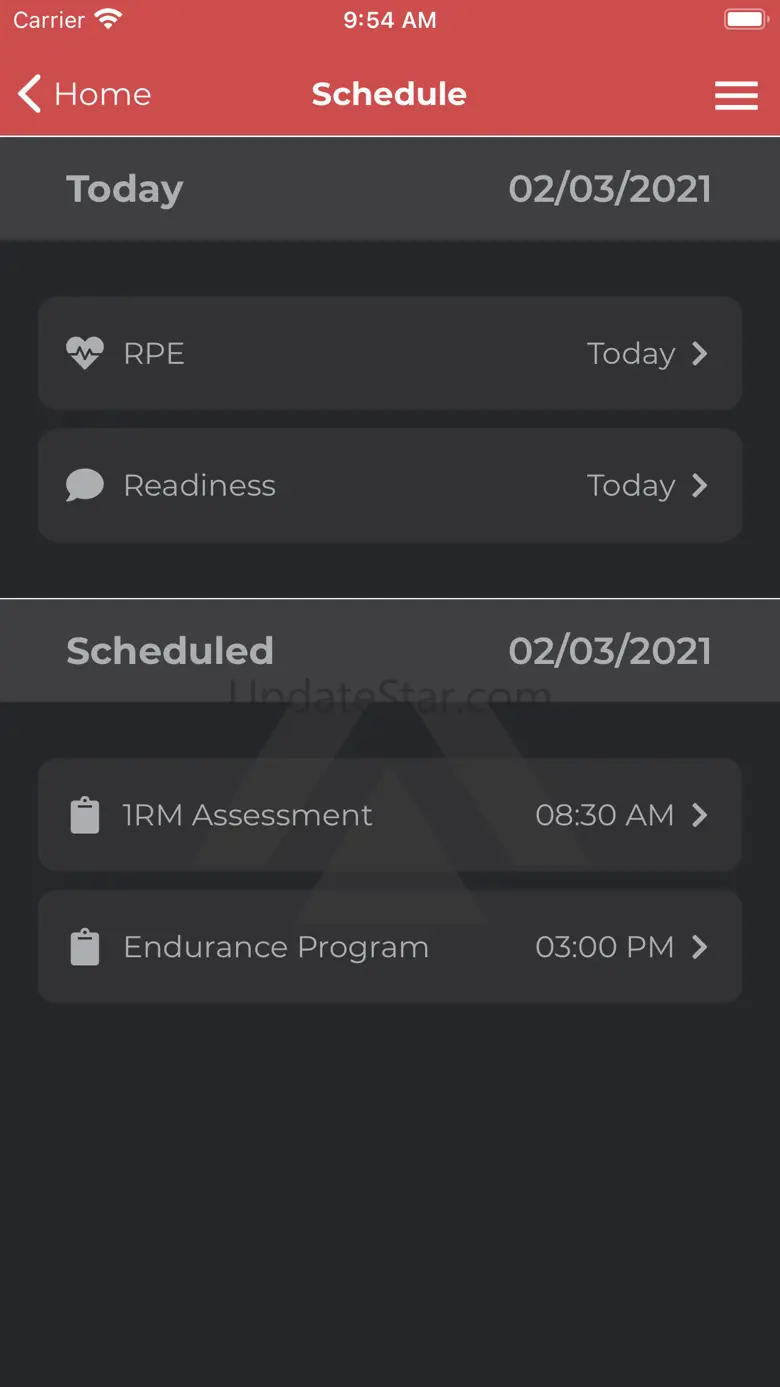Open the Endurance Program chevron arrow
The image size is (780, 1387).
coord(700,947)
